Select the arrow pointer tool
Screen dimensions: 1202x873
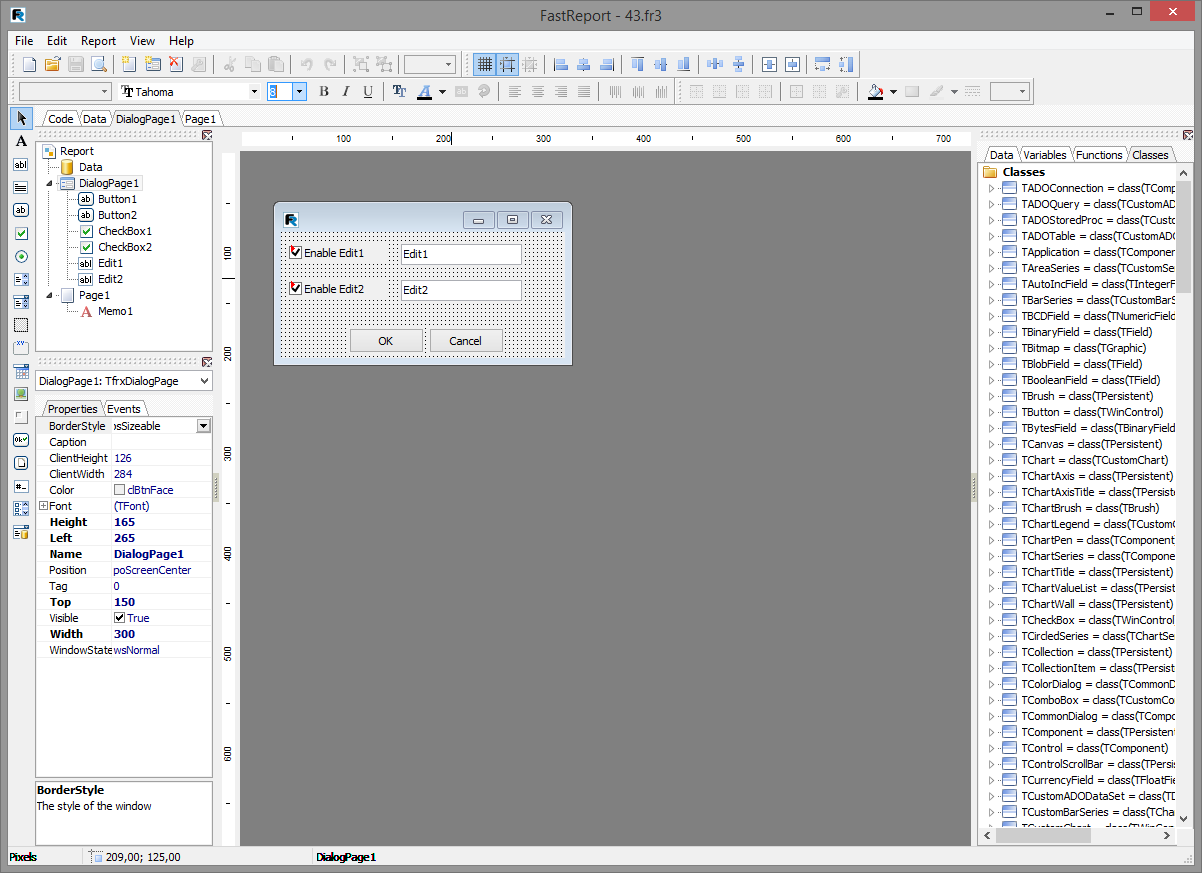coord(21,119)
